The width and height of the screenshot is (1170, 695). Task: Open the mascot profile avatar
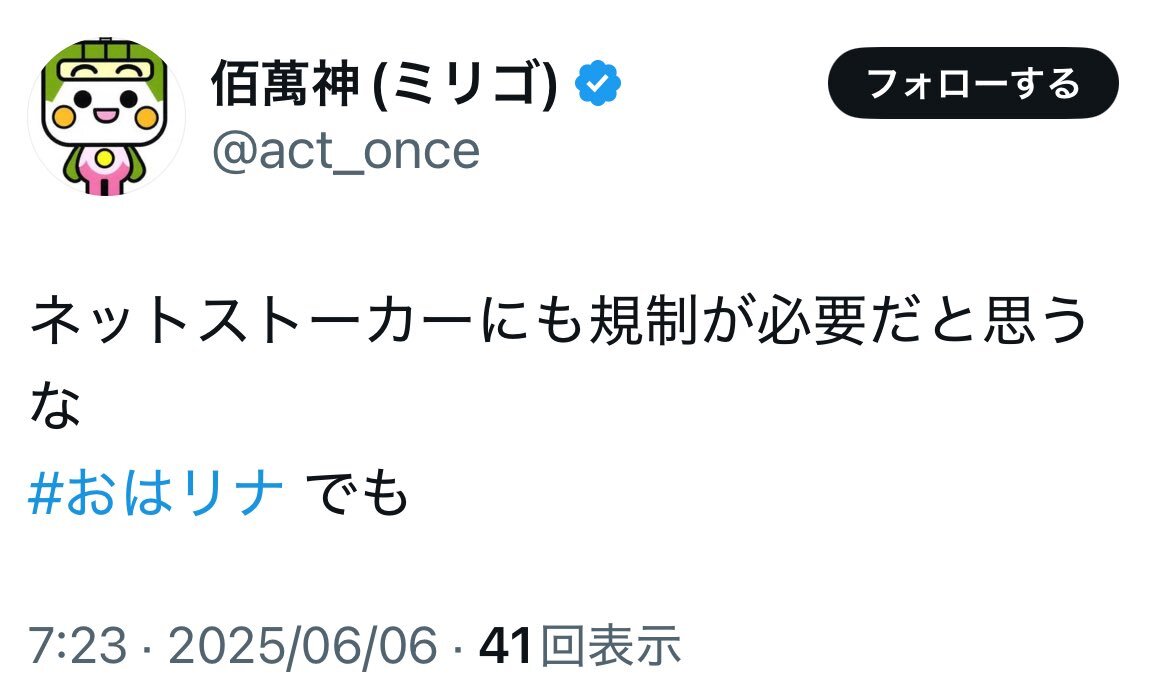(106, 116)
